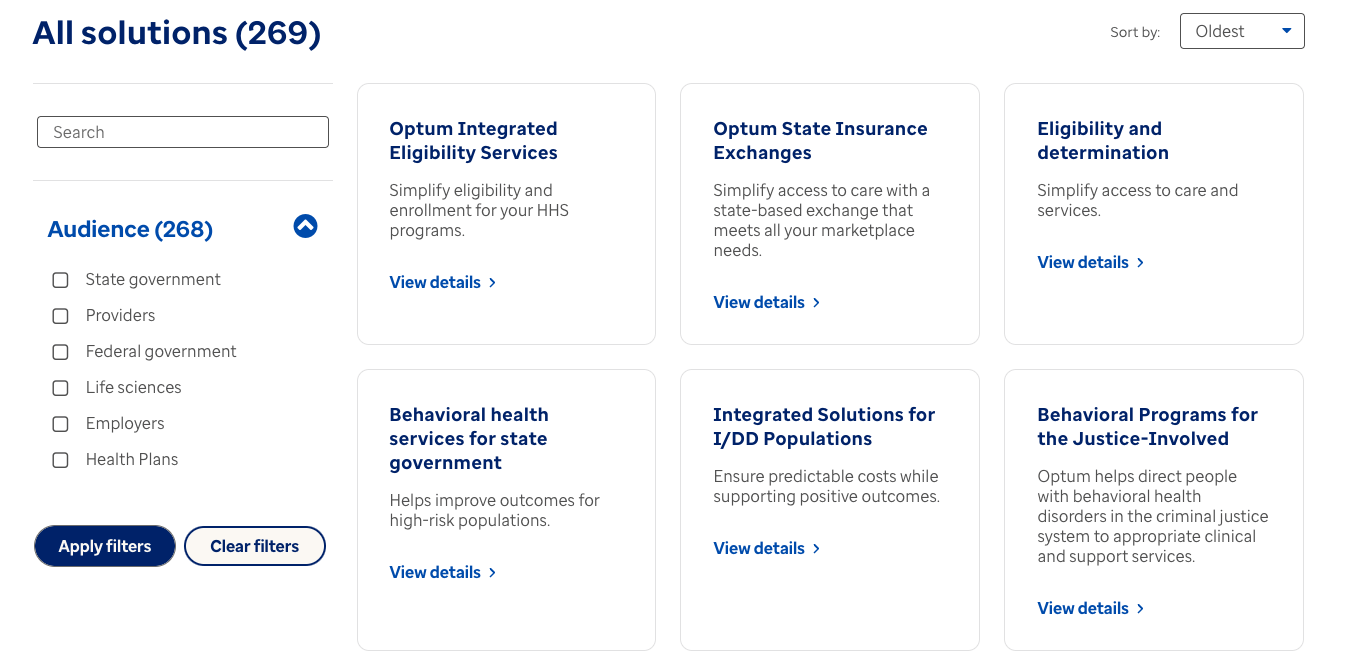Enable the Federal government checkbox
This screenshot has height=665, width=1355.
[60, 352]
